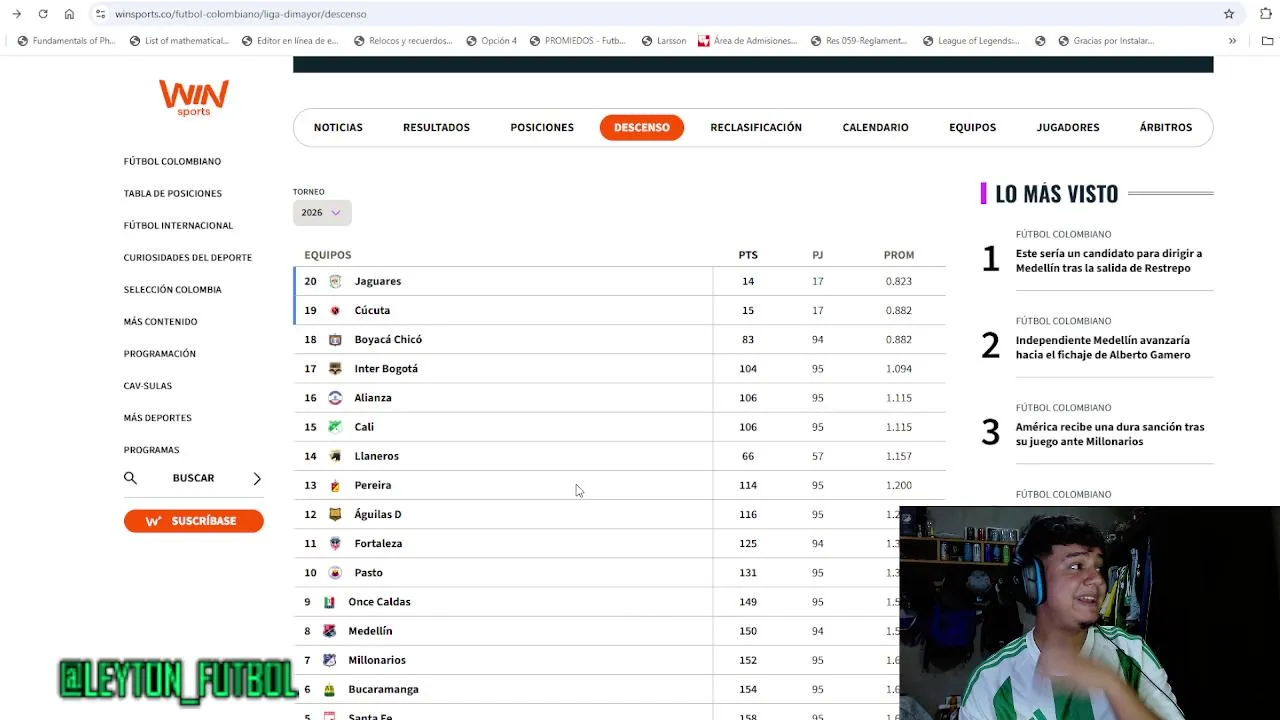Viewport: 1280px width, 720px height.
Task: Click Pereira team crest icon
Action: 335,485
